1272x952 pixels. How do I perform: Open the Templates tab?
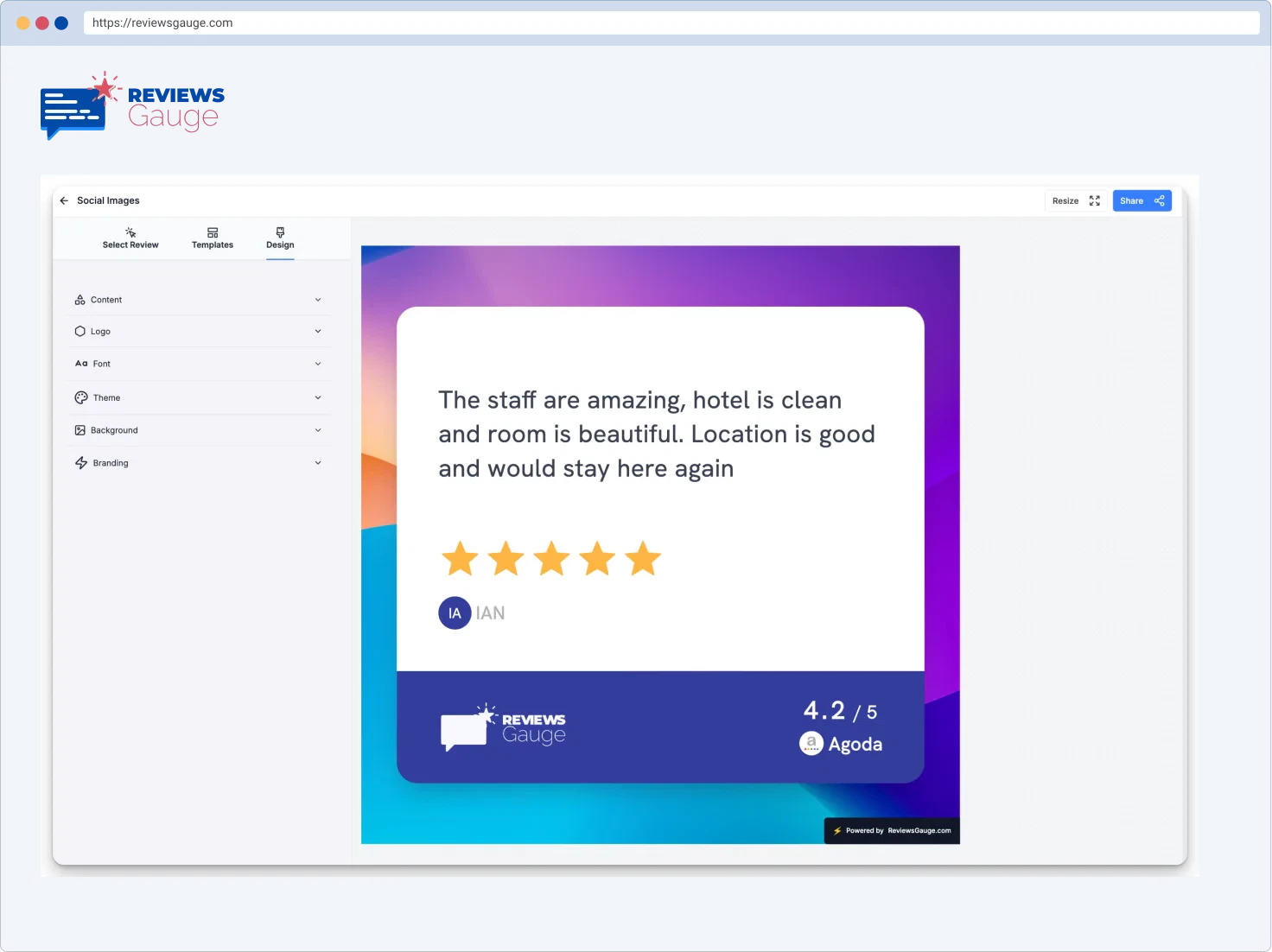click(x=213, y=238)
